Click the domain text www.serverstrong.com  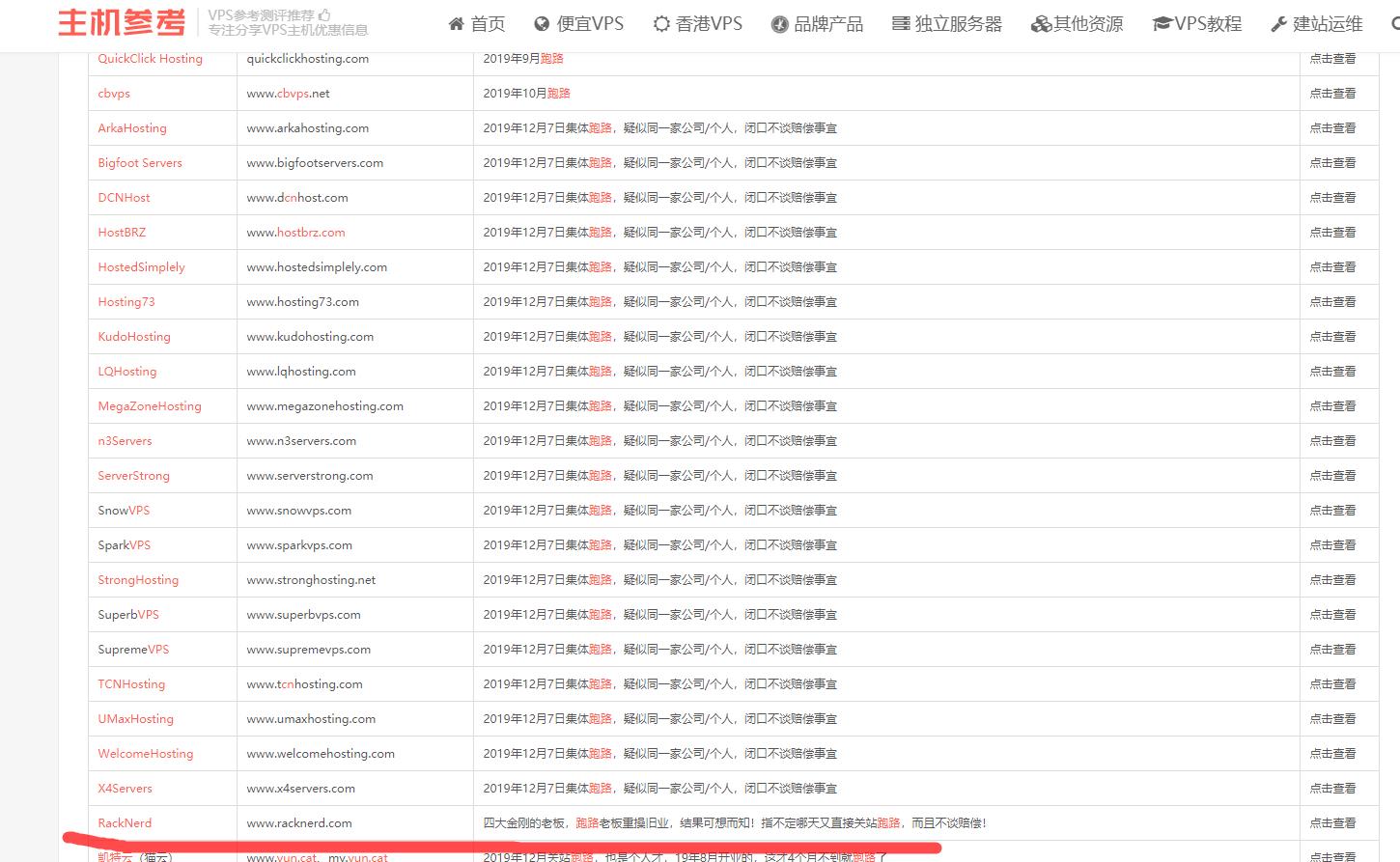tap(310, 476)
